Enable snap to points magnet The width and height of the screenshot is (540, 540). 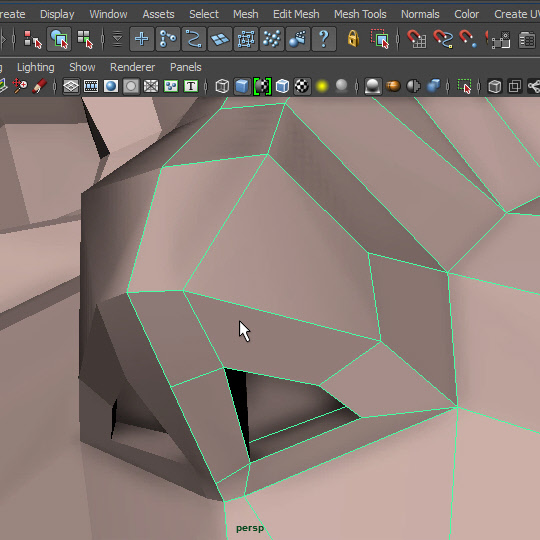468,39
